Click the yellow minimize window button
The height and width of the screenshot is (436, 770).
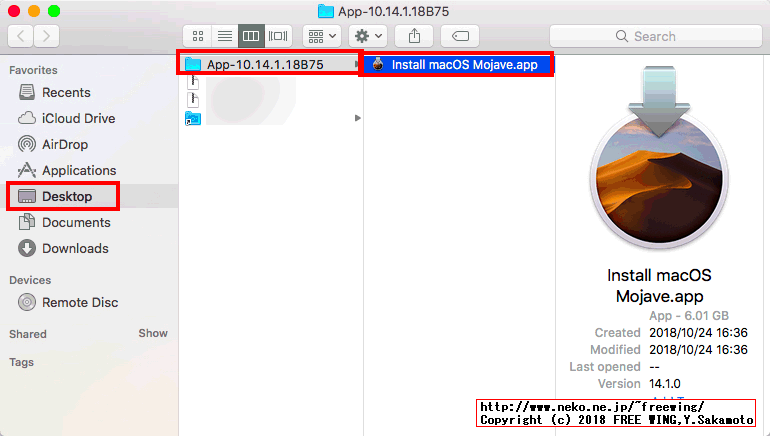[x=34, y=11]
